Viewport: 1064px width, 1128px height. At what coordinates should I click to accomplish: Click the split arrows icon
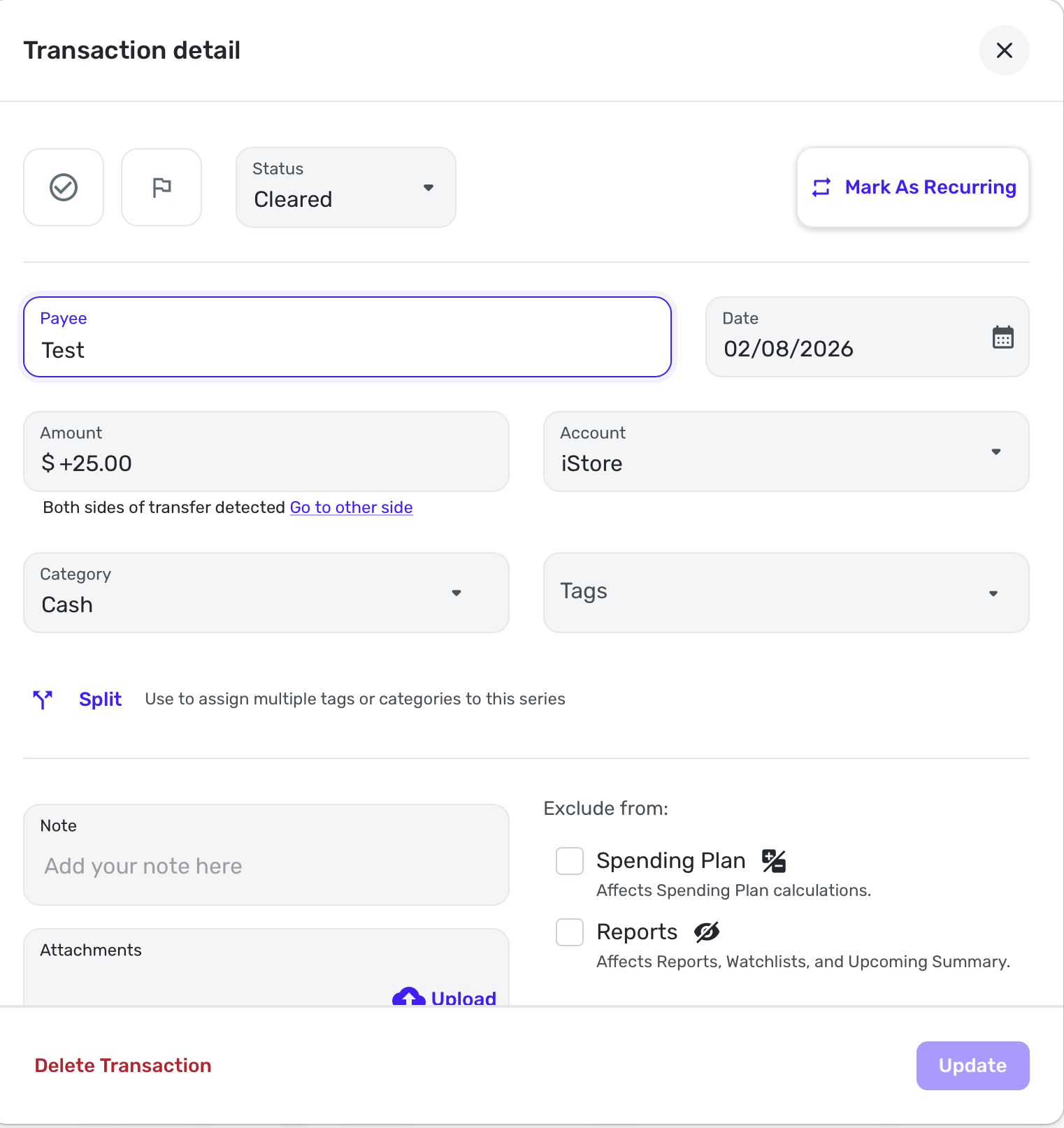point(43,699)
